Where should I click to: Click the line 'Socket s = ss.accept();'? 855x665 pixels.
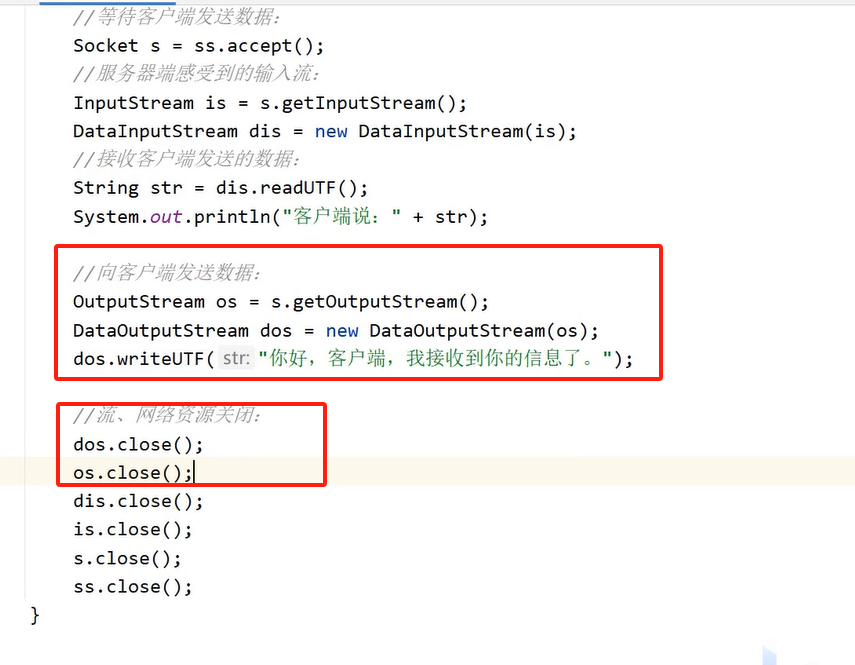(x=199, y=46)
